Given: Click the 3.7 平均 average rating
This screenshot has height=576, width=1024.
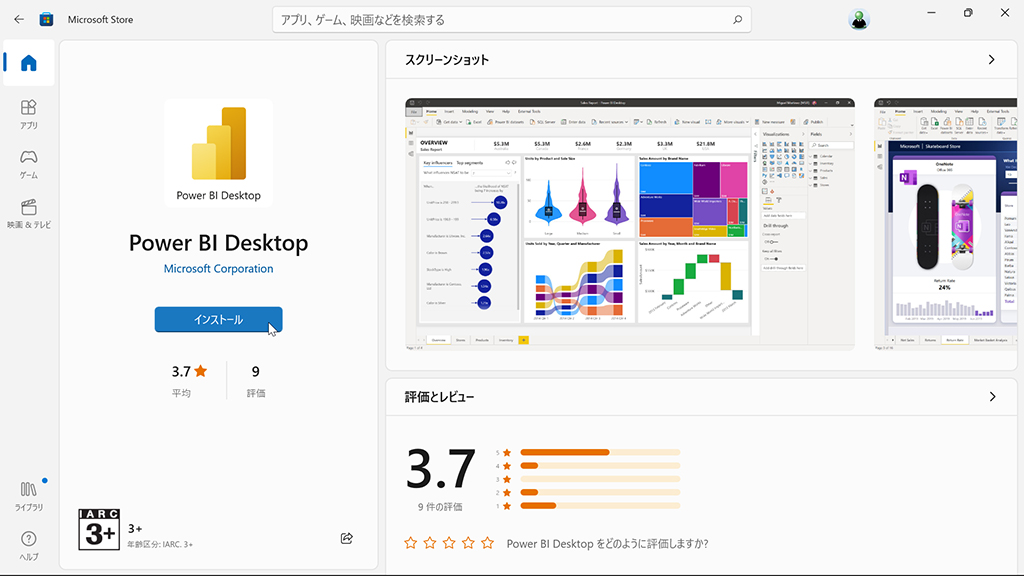Looking at the screenshot, I should tap(189, 381).
